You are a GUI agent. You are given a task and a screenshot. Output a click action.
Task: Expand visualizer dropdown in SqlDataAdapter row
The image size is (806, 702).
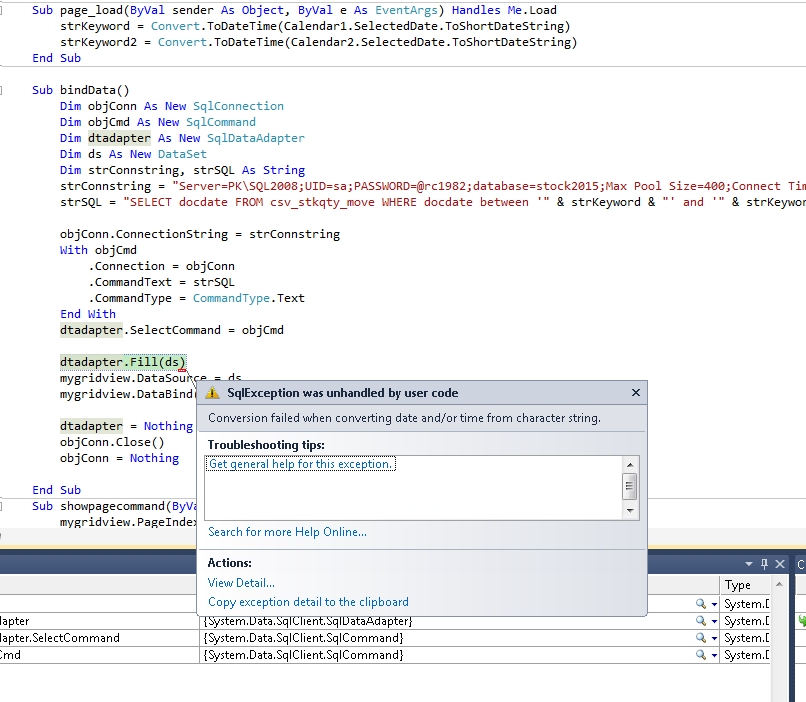[714, 622]
